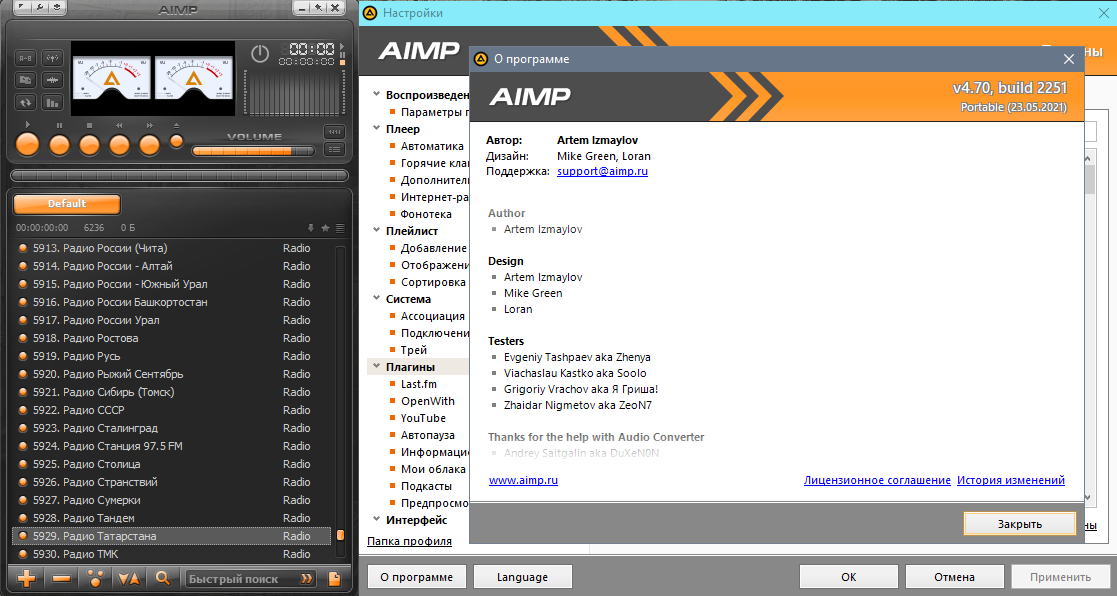Click the support@aimp.ru email link
Screen dimensions: 1117x596
[x=602, y=171]
